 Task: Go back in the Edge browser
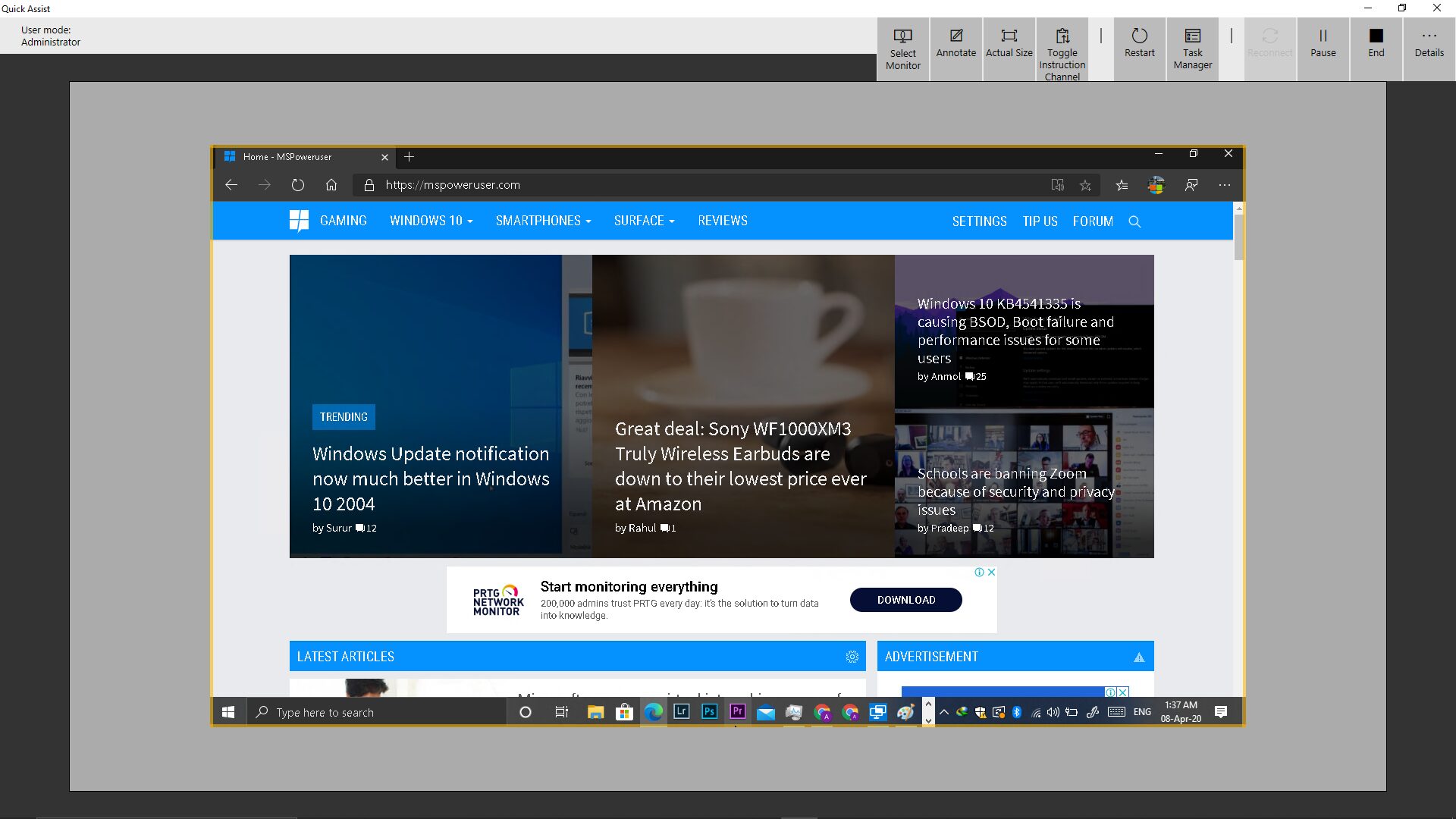pyautogui.click(x=231, y=185)
